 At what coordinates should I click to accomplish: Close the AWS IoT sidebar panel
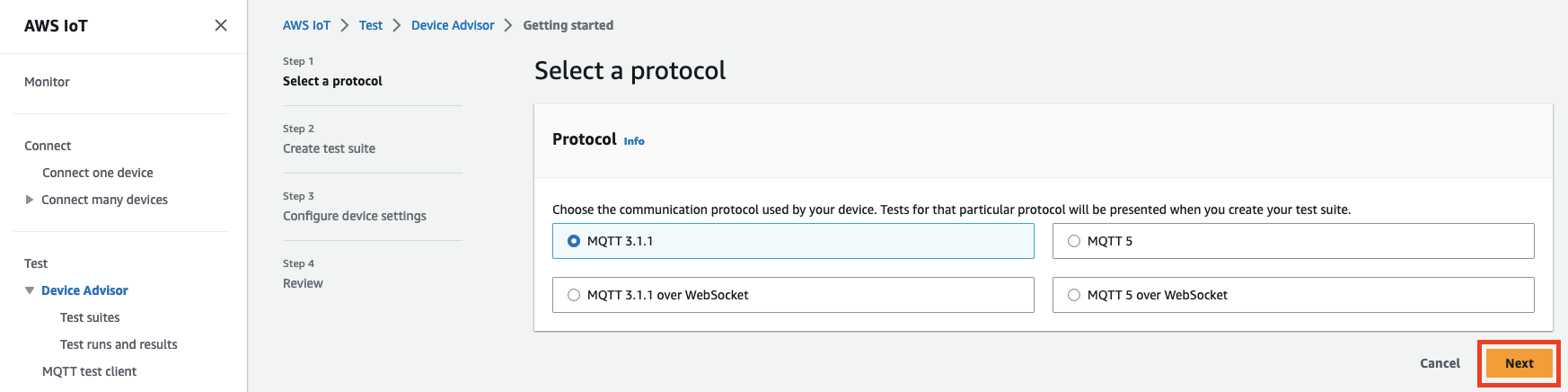tap(221, 25)
